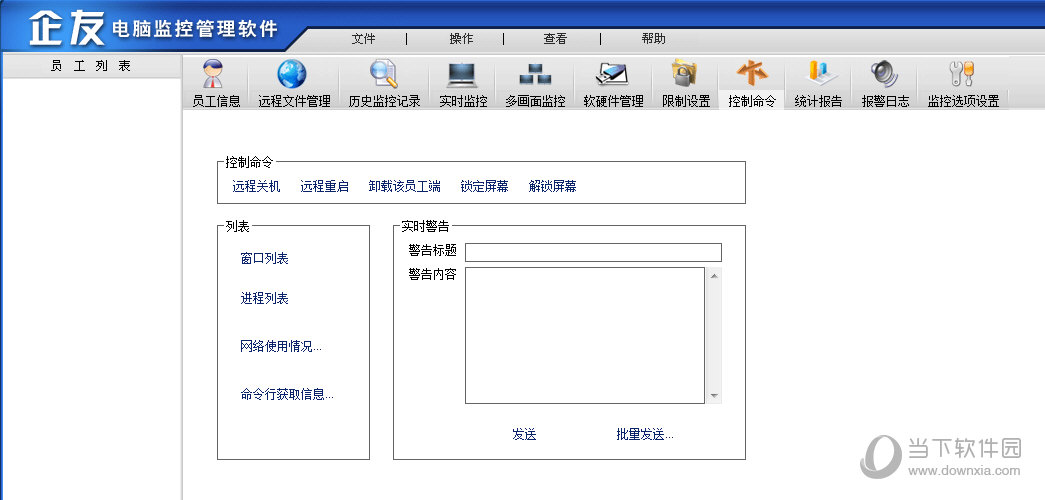Open 统计报告 statistics report
Image resolution: width=1045 pixels, height=500 pixels.
(x=818, y=84)
